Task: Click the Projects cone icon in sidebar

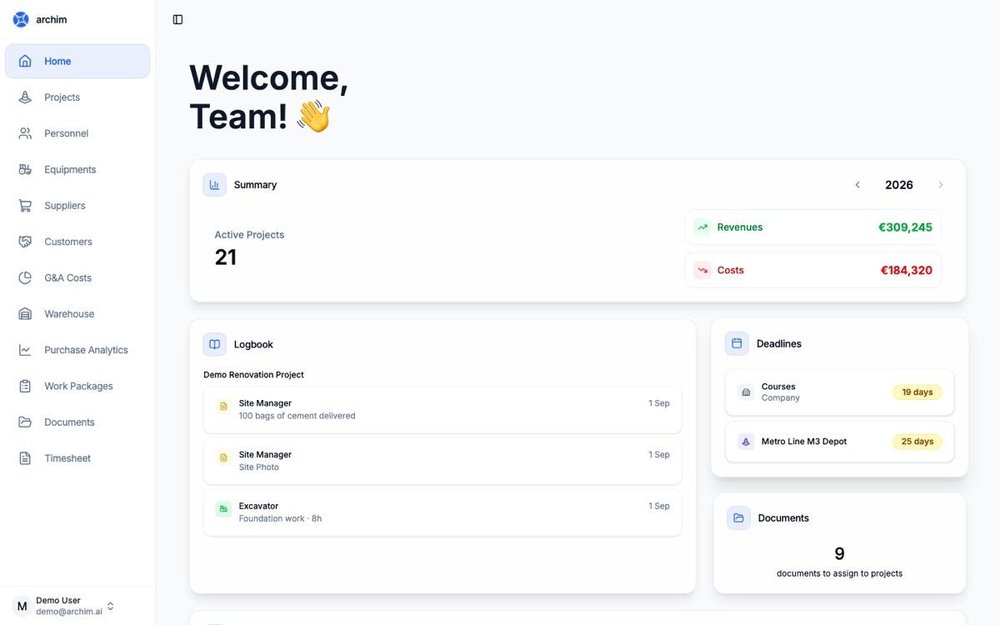Action: pos(25,98)
